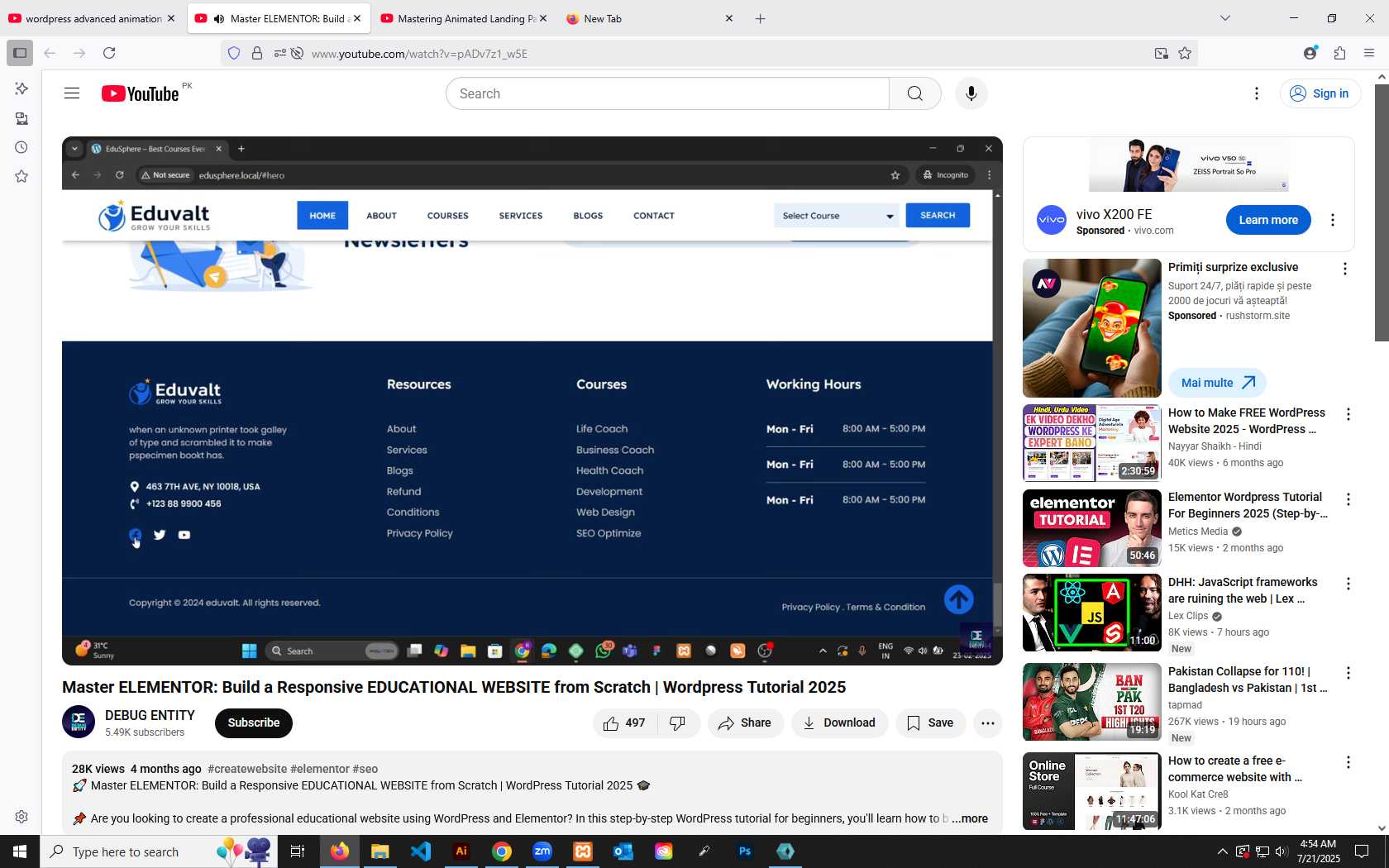Open How to Make FREE WordPress thumbnail
Screen dimensions: 1389x868
coord(1092,442)
